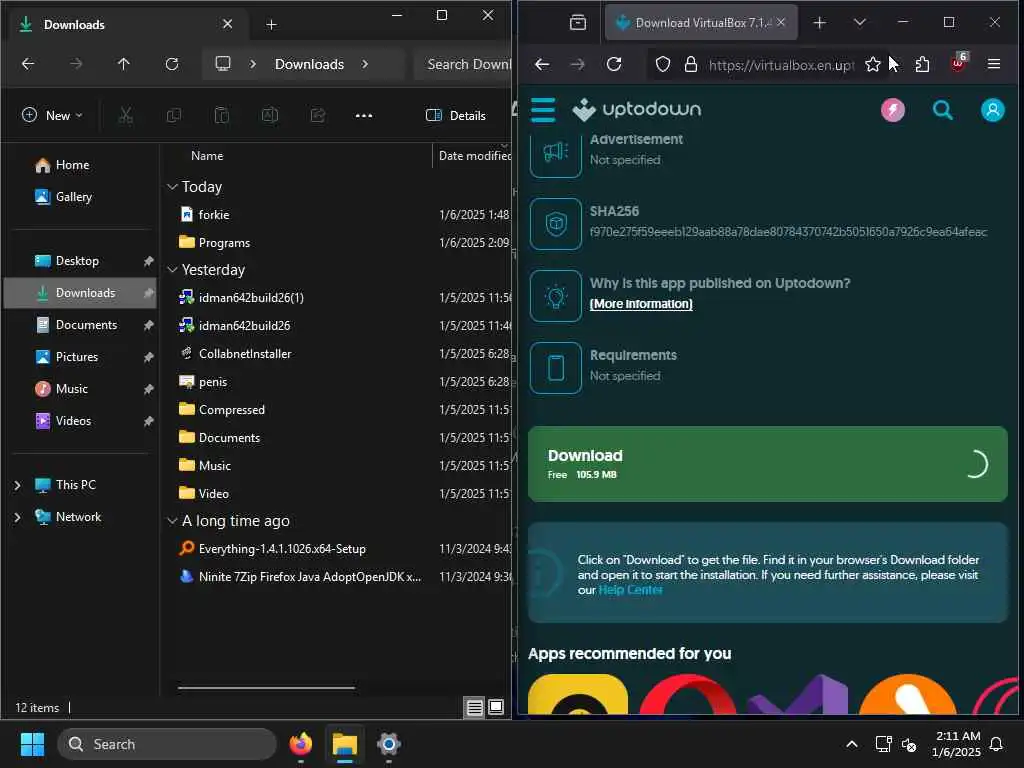Go back in File Explorer navigation
The image size is (1024, 768).
tap(28, 64)
